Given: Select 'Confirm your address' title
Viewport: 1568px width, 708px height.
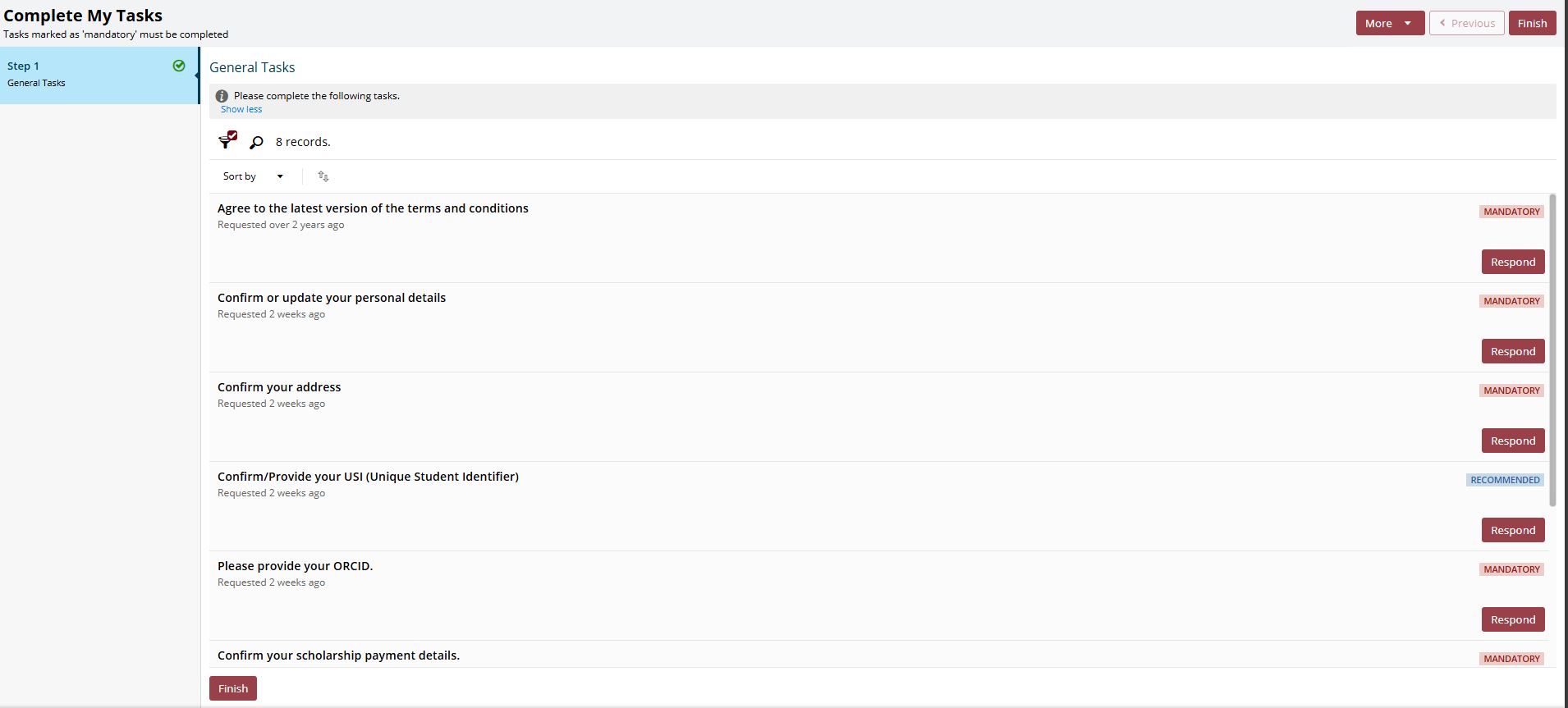Looking at the screenshot, I should tap(279, 387).
